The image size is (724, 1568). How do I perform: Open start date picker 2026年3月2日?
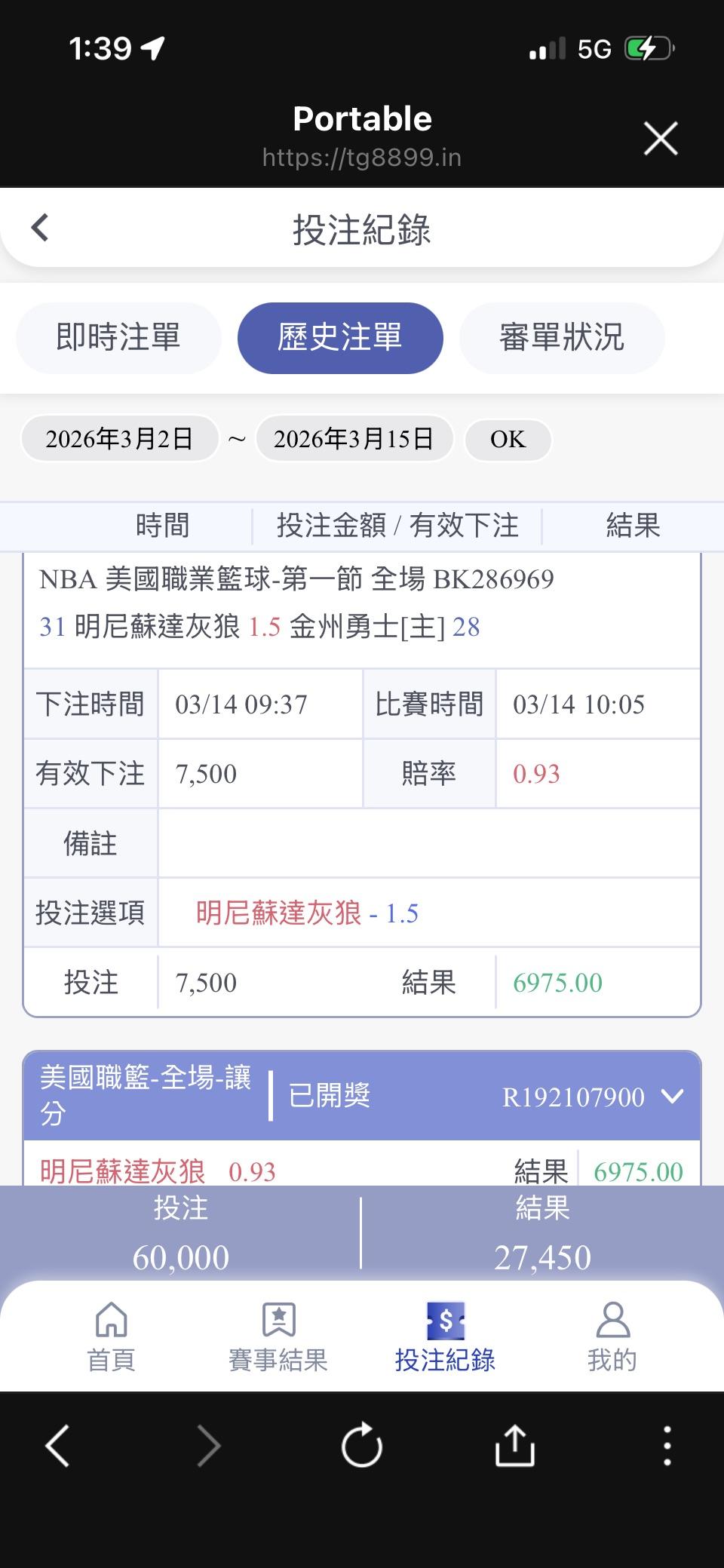(120, 439)
